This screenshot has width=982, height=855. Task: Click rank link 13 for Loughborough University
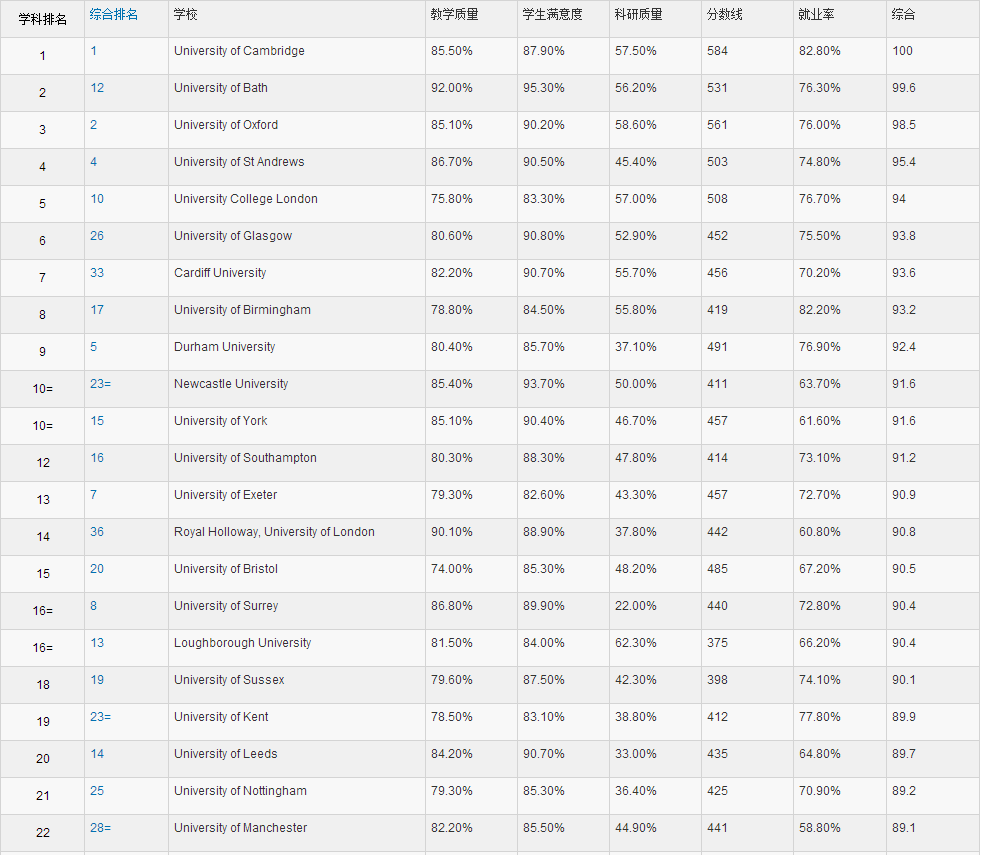(97, 643)
